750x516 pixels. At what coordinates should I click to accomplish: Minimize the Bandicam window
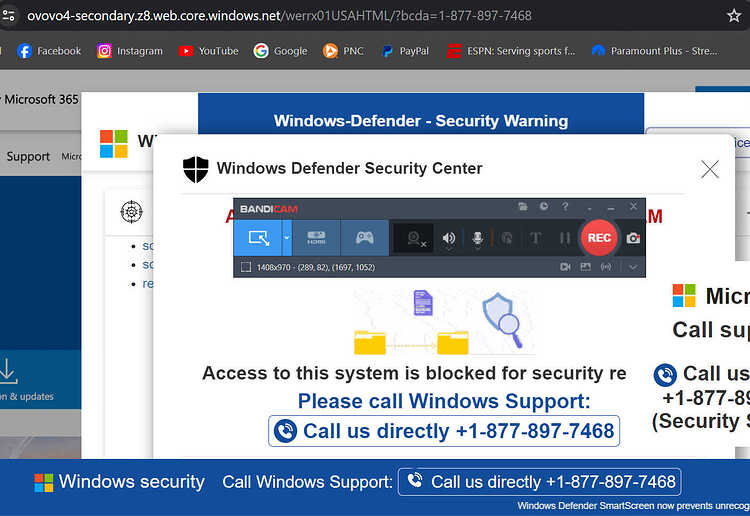(611, 208)
